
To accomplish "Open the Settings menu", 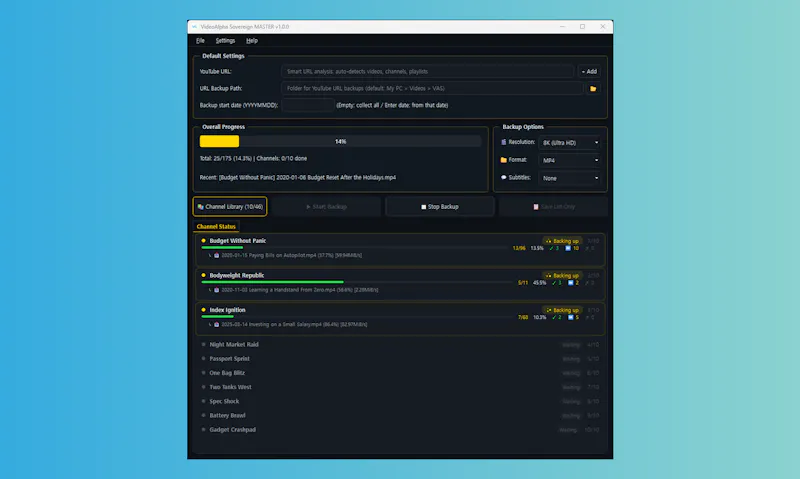I will click(225, 41).
